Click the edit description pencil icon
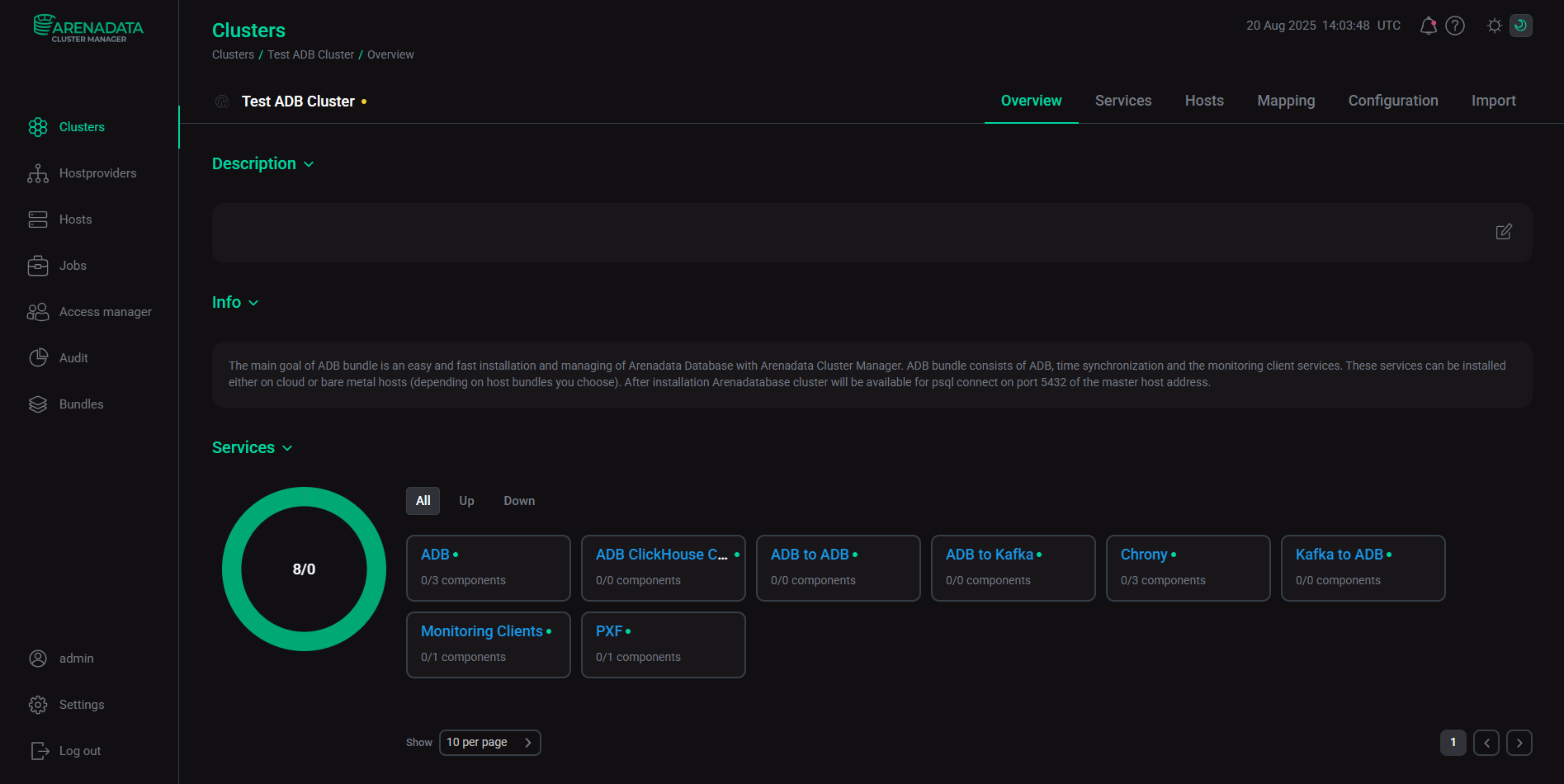Viewport: 1564px width, 784px height. click(1504, 232)
